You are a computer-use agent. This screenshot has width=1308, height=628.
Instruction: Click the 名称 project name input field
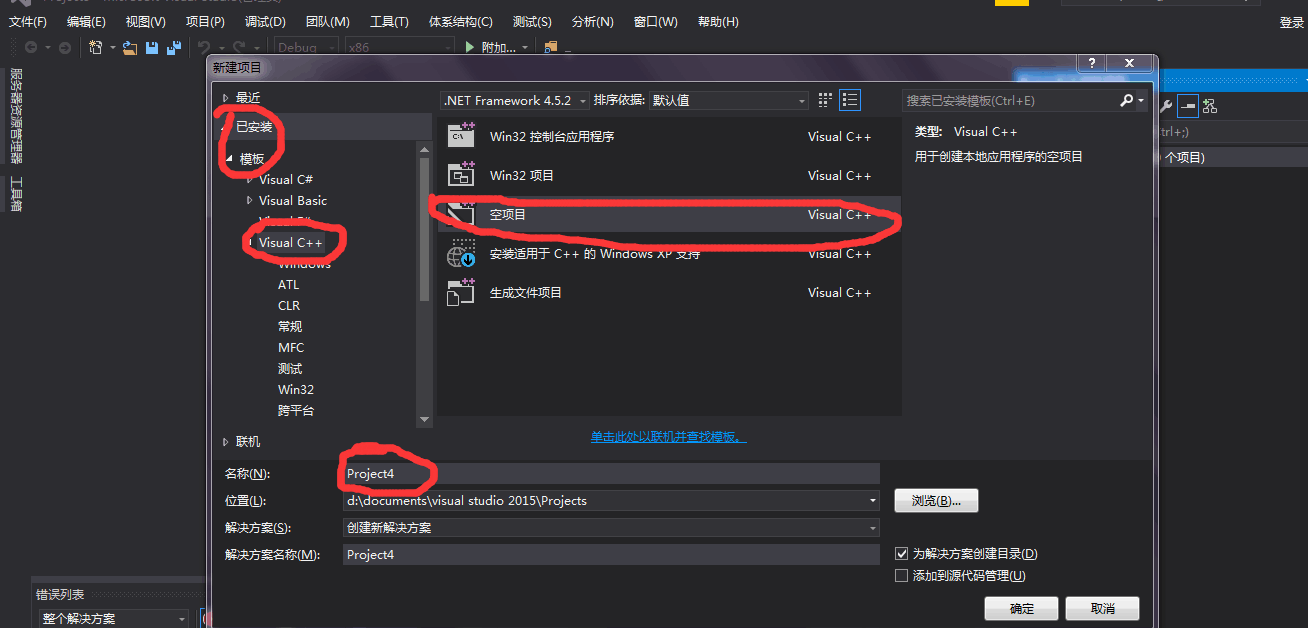[611, 473]
